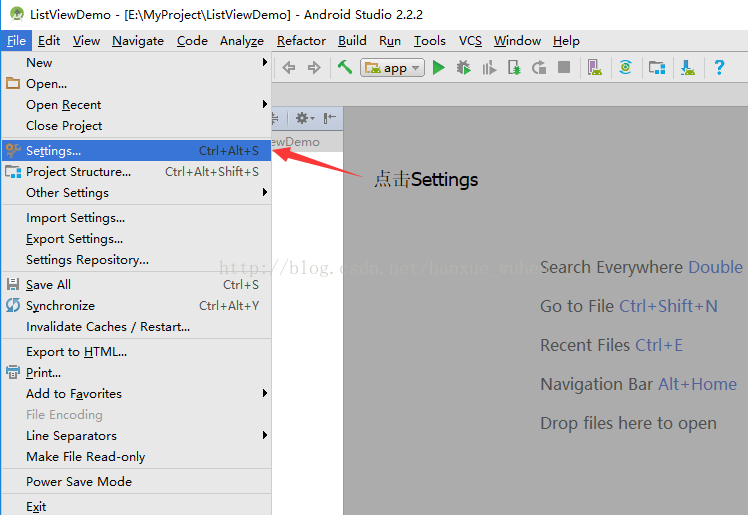Open the File menu
Viewport: 748px width, 515px height.
(x=16, y=41)
